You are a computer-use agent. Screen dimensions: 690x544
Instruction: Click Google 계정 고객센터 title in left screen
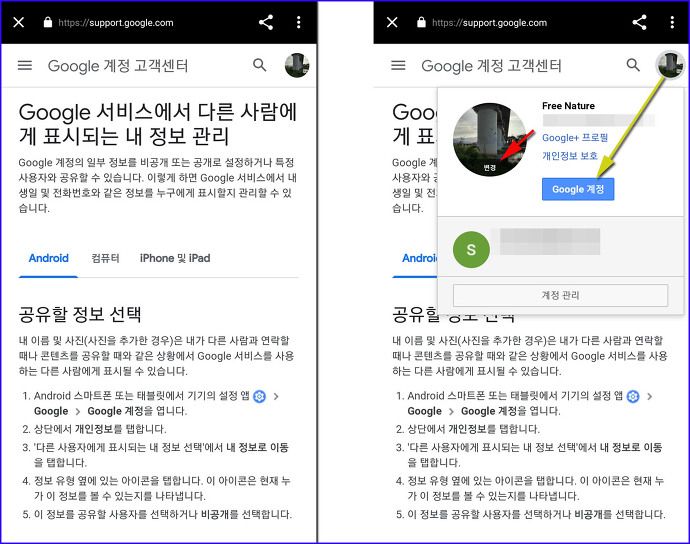[118, 66]
